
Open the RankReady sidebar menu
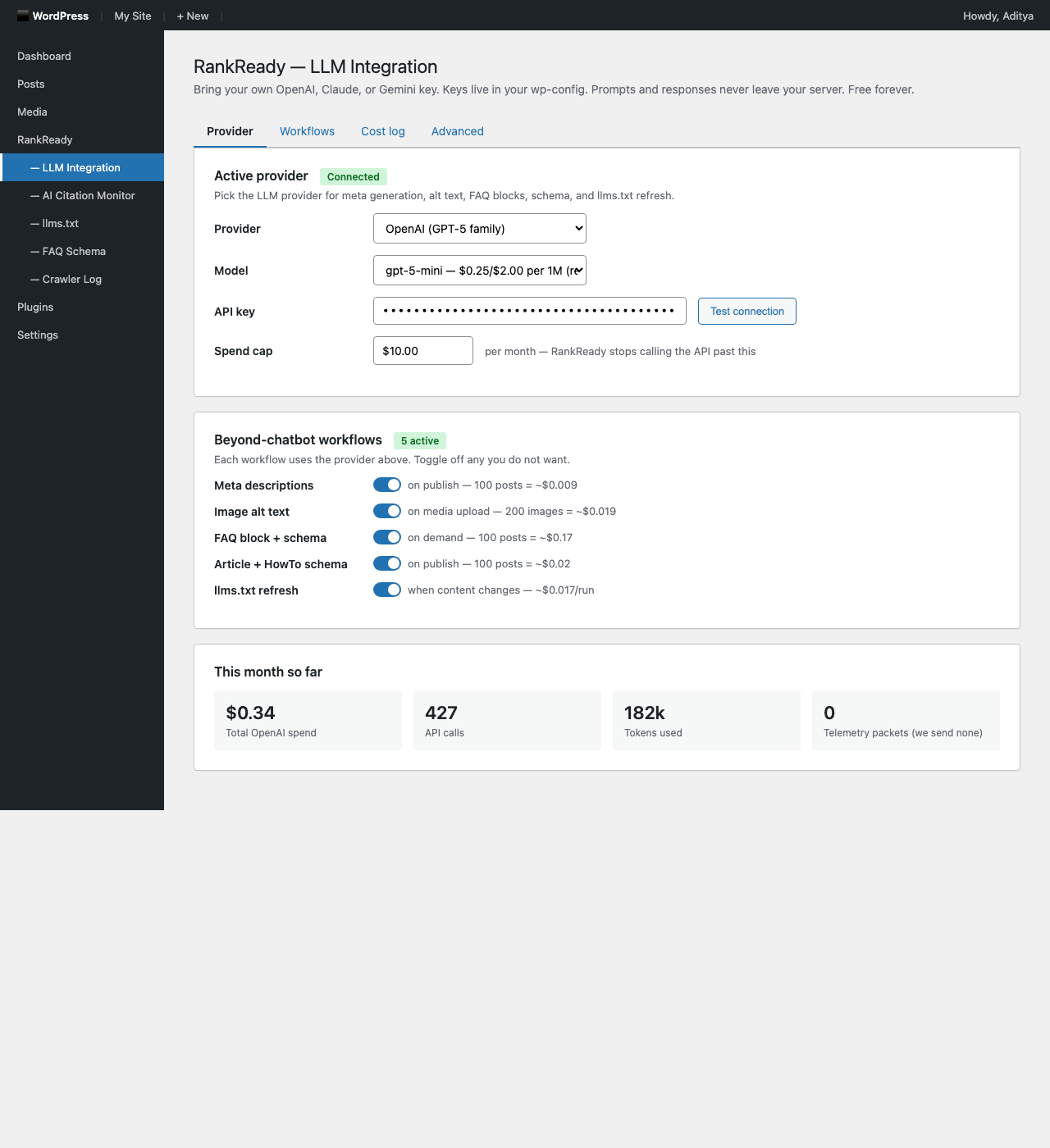[x=82, y=139]
